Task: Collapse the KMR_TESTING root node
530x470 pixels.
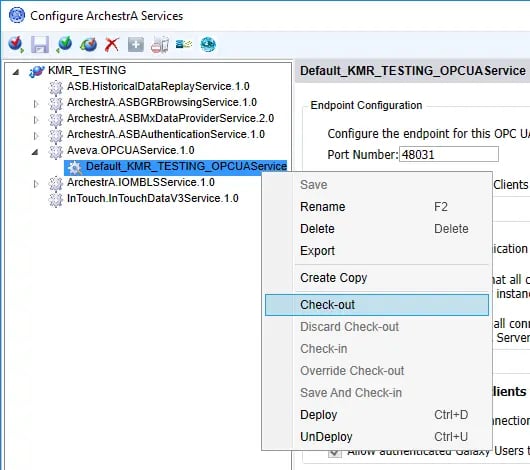Action: click(x=16, y=72)
